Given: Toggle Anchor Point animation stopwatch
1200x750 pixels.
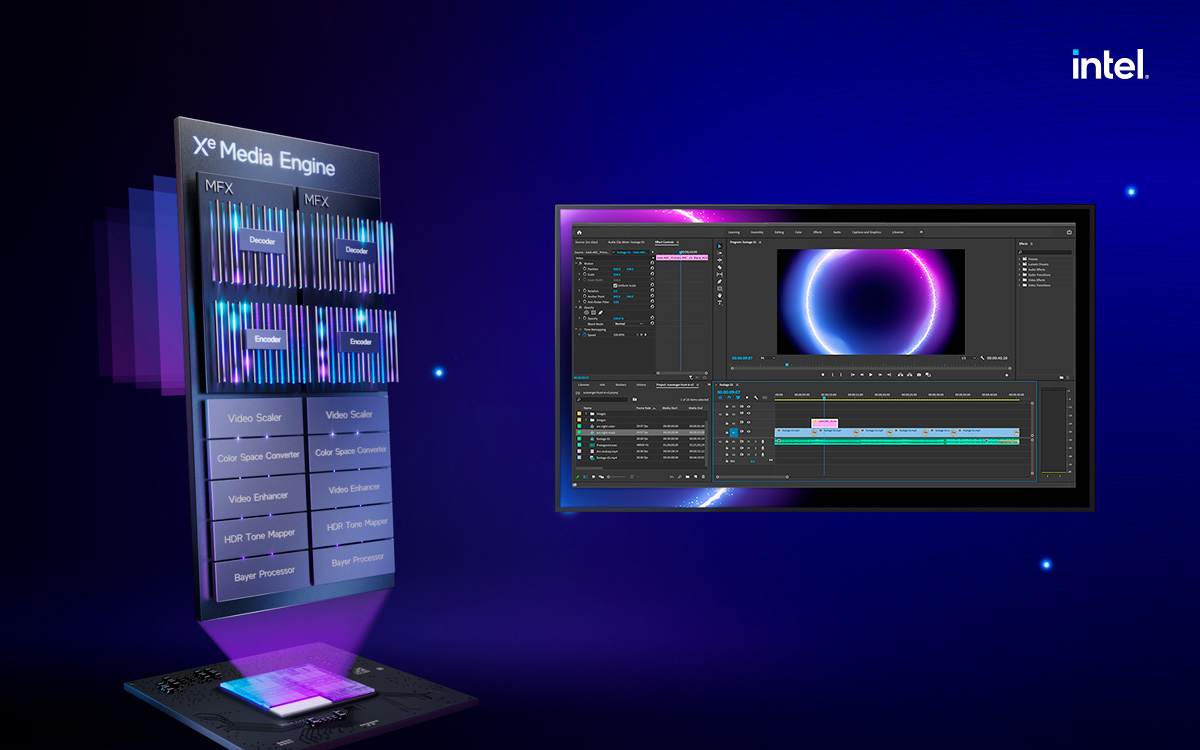Looking at the screenshot, I should [x=585, y=296].
